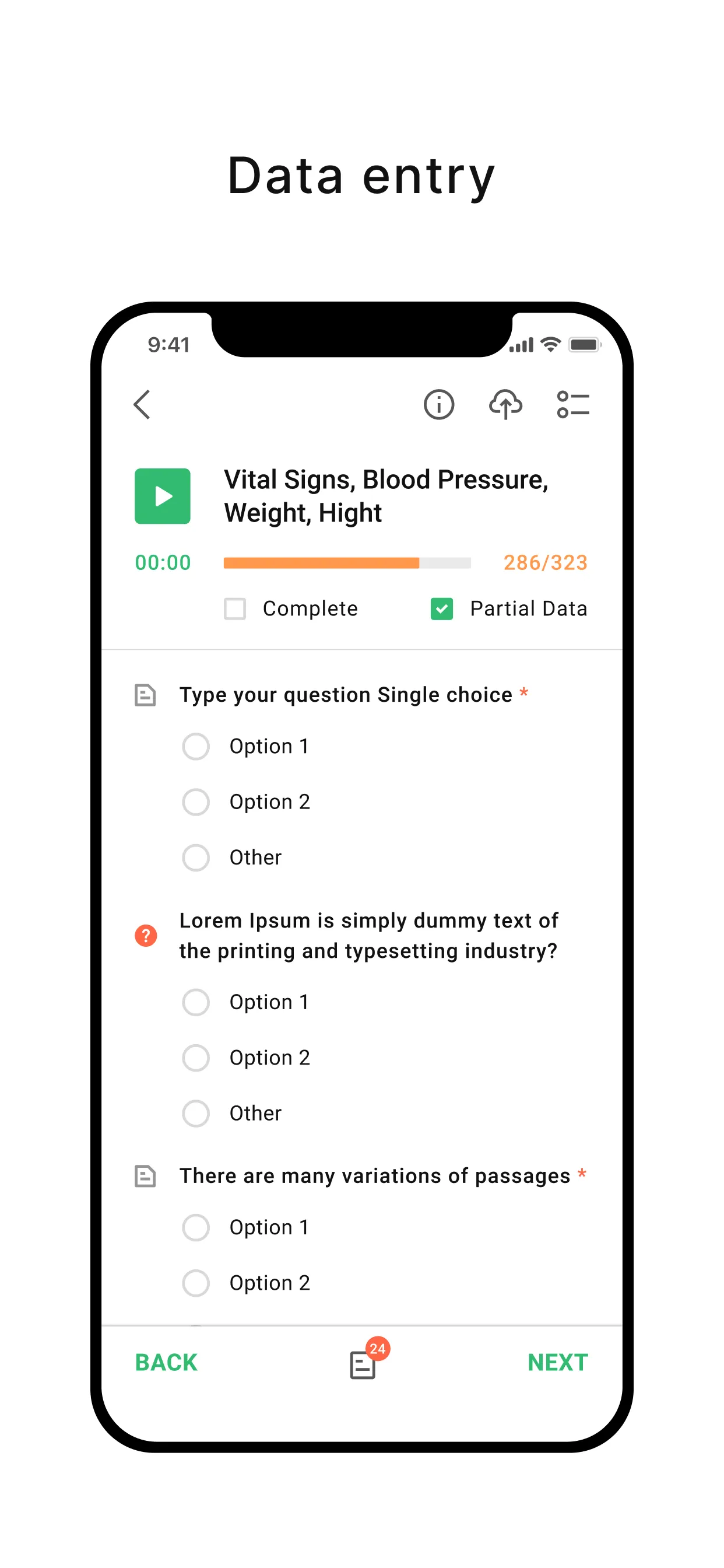Uncheck the Partial Data checkbox
The image size is (724, 1568).
point(442,608)
